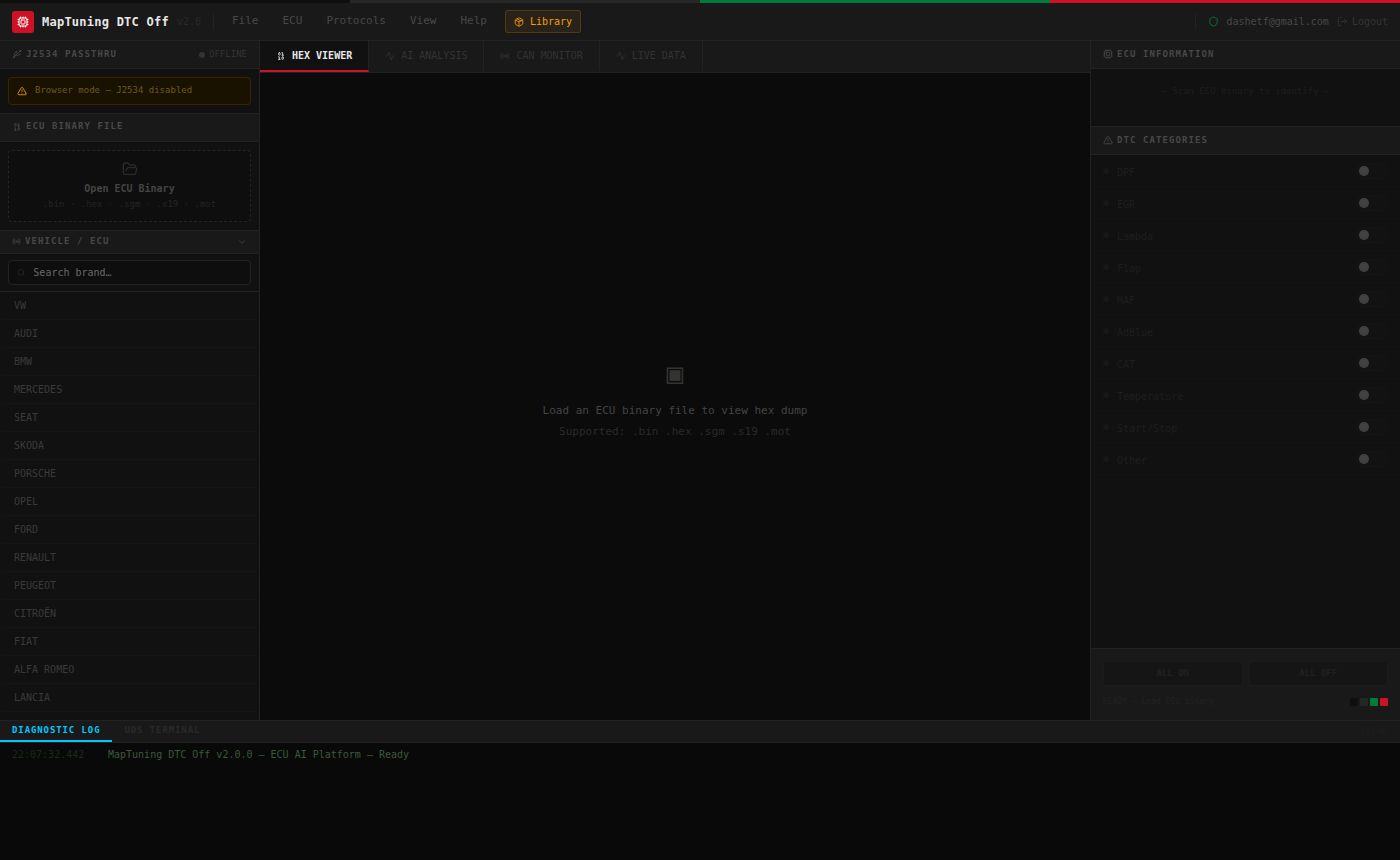
Task: Click the green color swatch in DTC panel
Action: [x=1374, y=702]
